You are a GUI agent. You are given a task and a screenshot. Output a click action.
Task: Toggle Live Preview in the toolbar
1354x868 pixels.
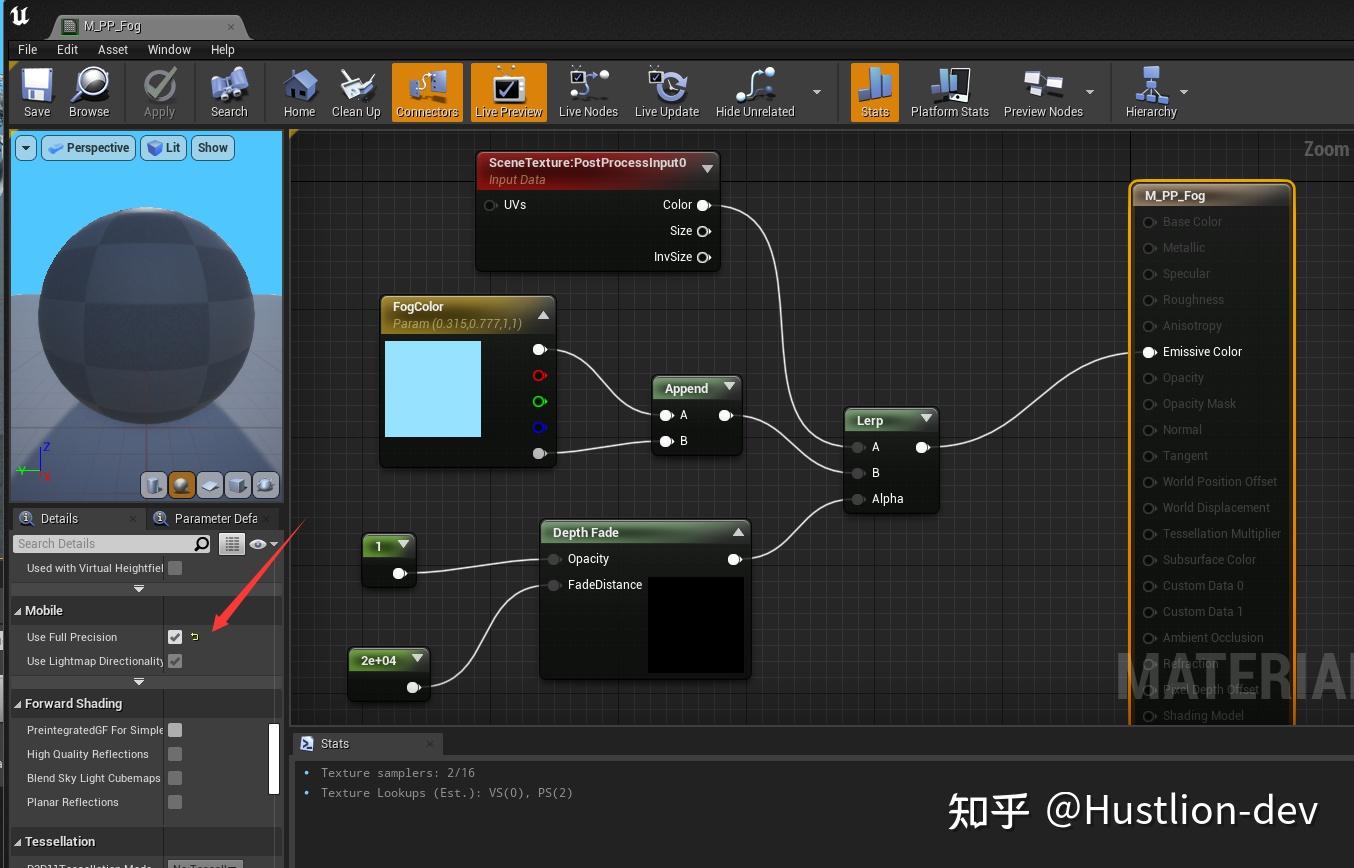point(508,91)
